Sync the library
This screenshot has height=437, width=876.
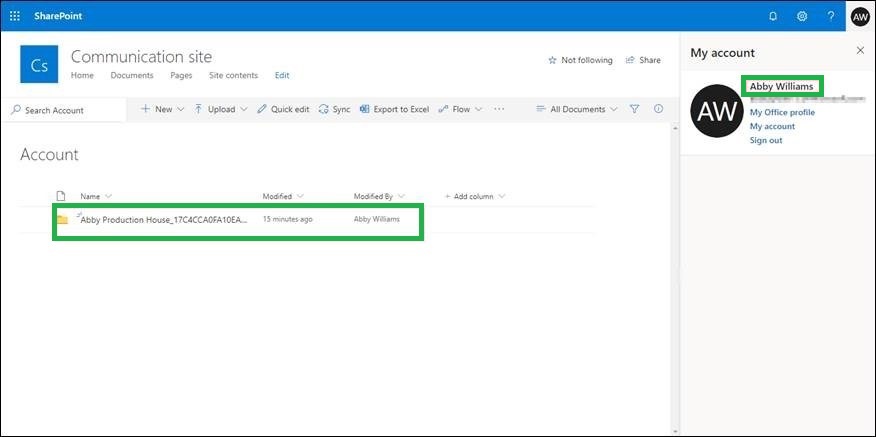click(335, 110)
